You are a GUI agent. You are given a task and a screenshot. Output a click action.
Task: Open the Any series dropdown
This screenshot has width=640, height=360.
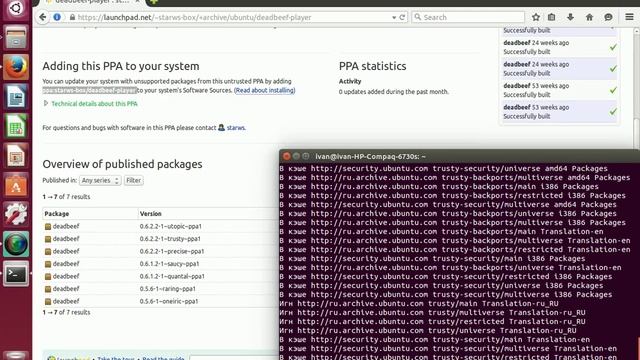coord(100,180)
